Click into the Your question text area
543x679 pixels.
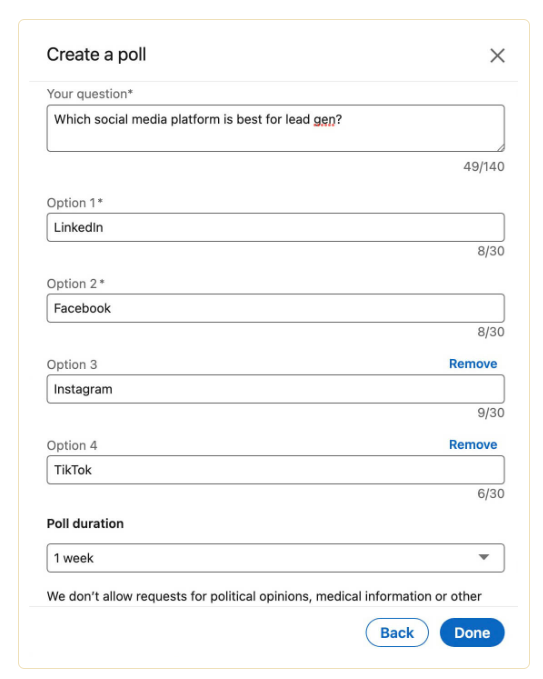[x=275, y=128]
